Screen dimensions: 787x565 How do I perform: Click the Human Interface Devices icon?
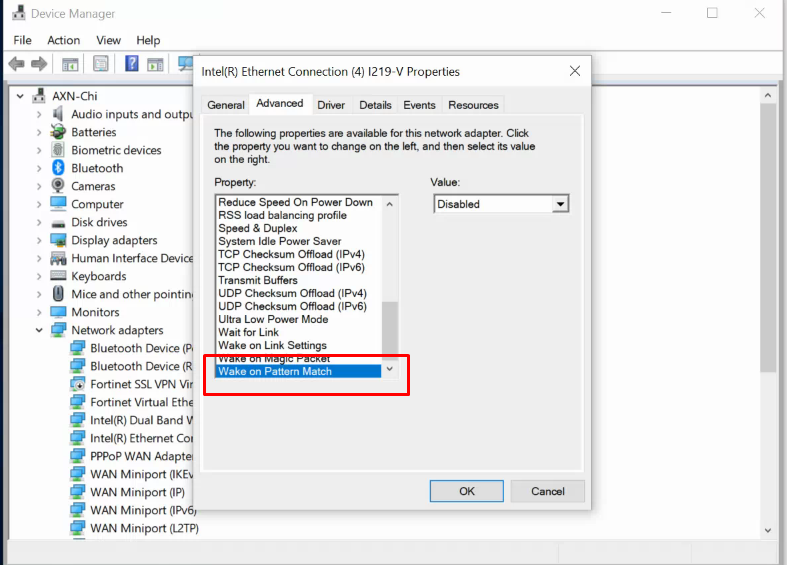(58, 258)
